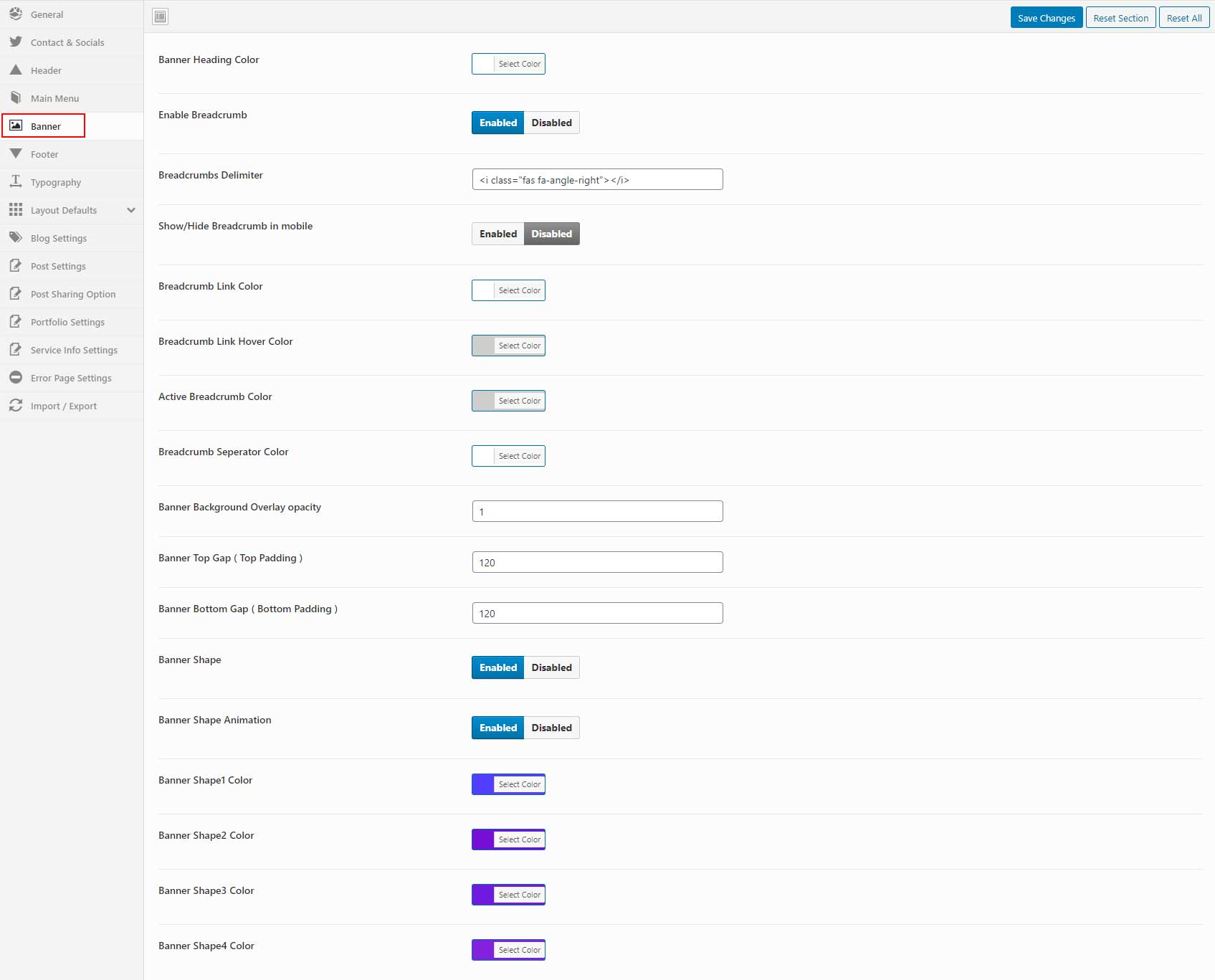Open the General settings section

coord(72,14)
